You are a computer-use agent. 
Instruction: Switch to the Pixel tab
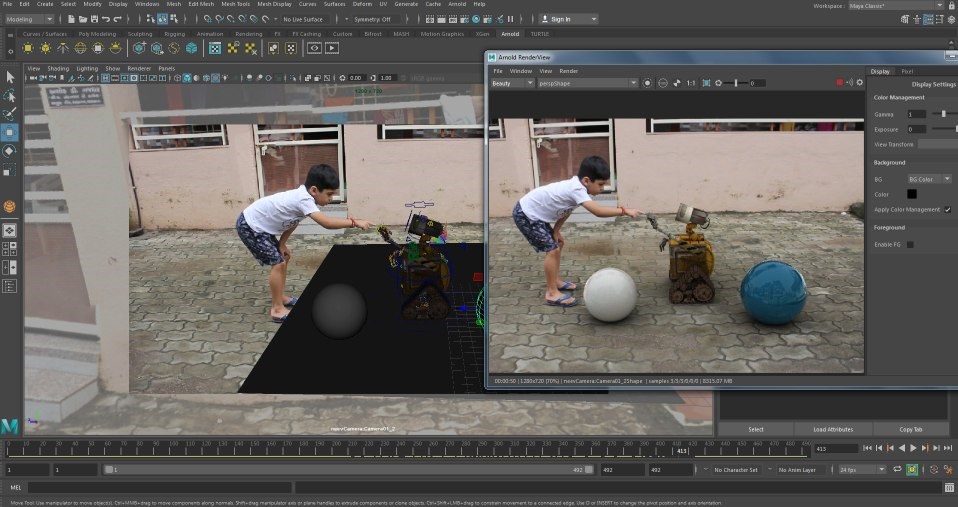coord(907,71)
